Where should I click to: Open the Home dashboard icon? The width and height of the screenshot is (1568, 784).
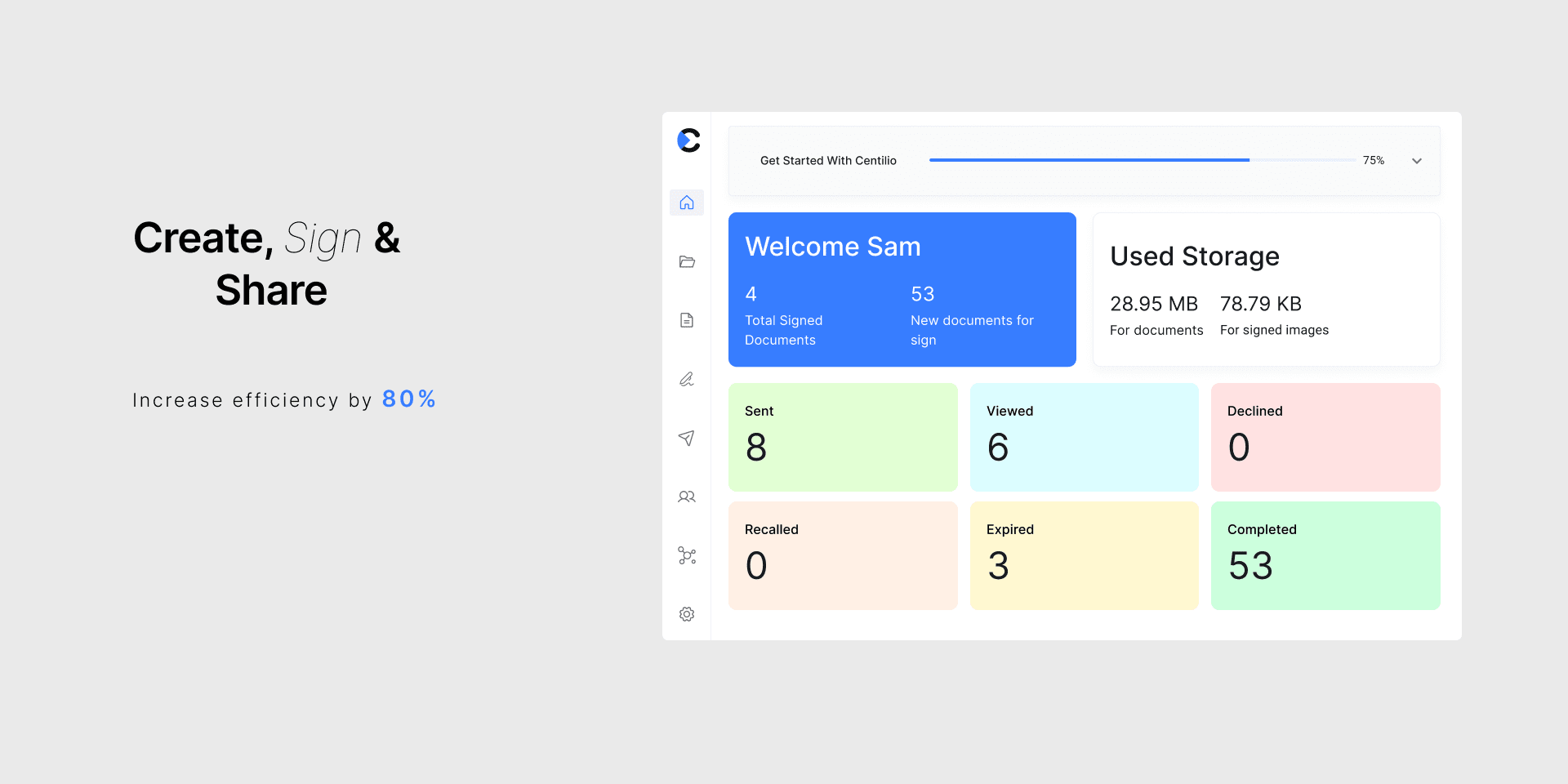pos(687,203)
